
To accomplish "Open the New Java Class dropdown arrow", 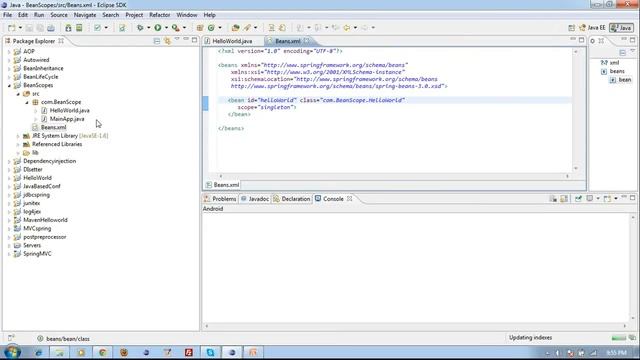I will (220, 28).
